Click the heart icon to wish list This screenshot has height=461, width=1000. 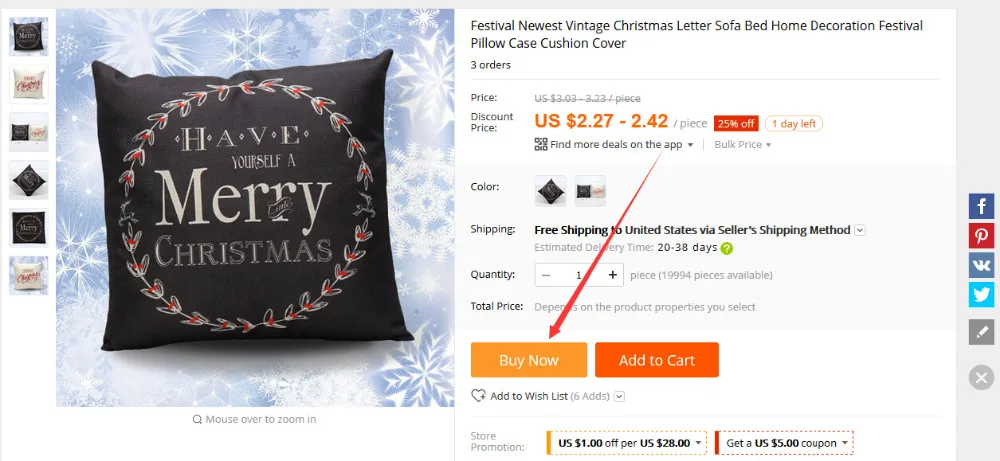[478, 396]
